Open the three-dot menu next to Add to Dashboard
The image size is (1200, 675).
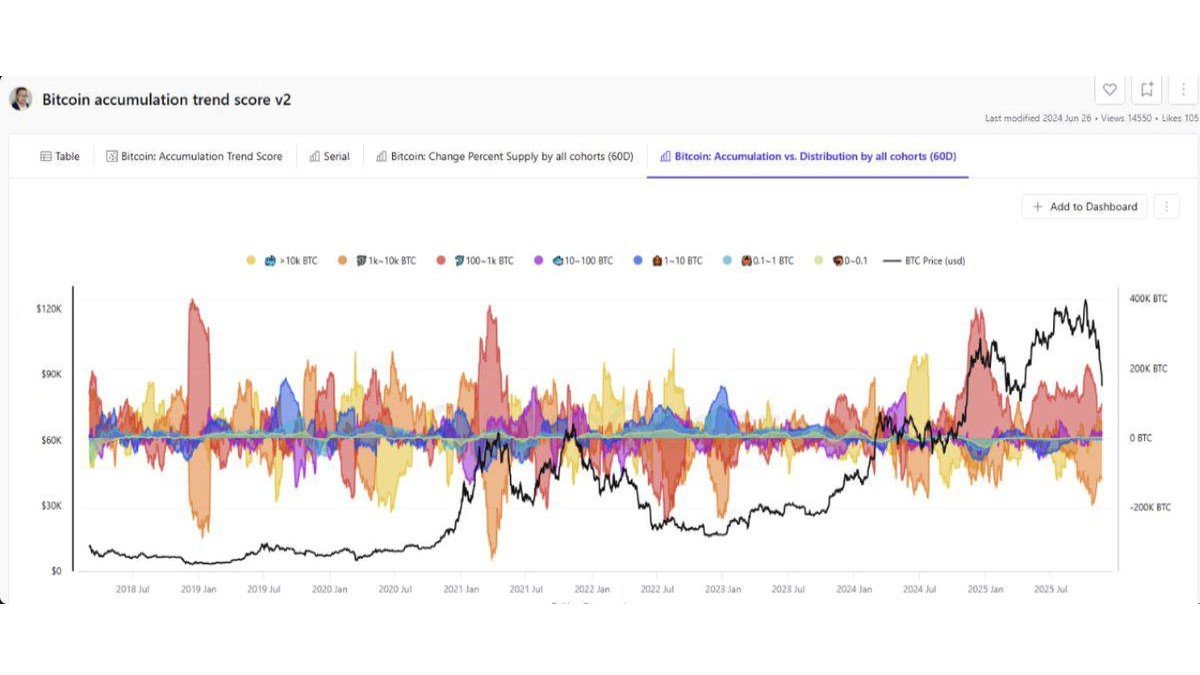(1166, 206)
